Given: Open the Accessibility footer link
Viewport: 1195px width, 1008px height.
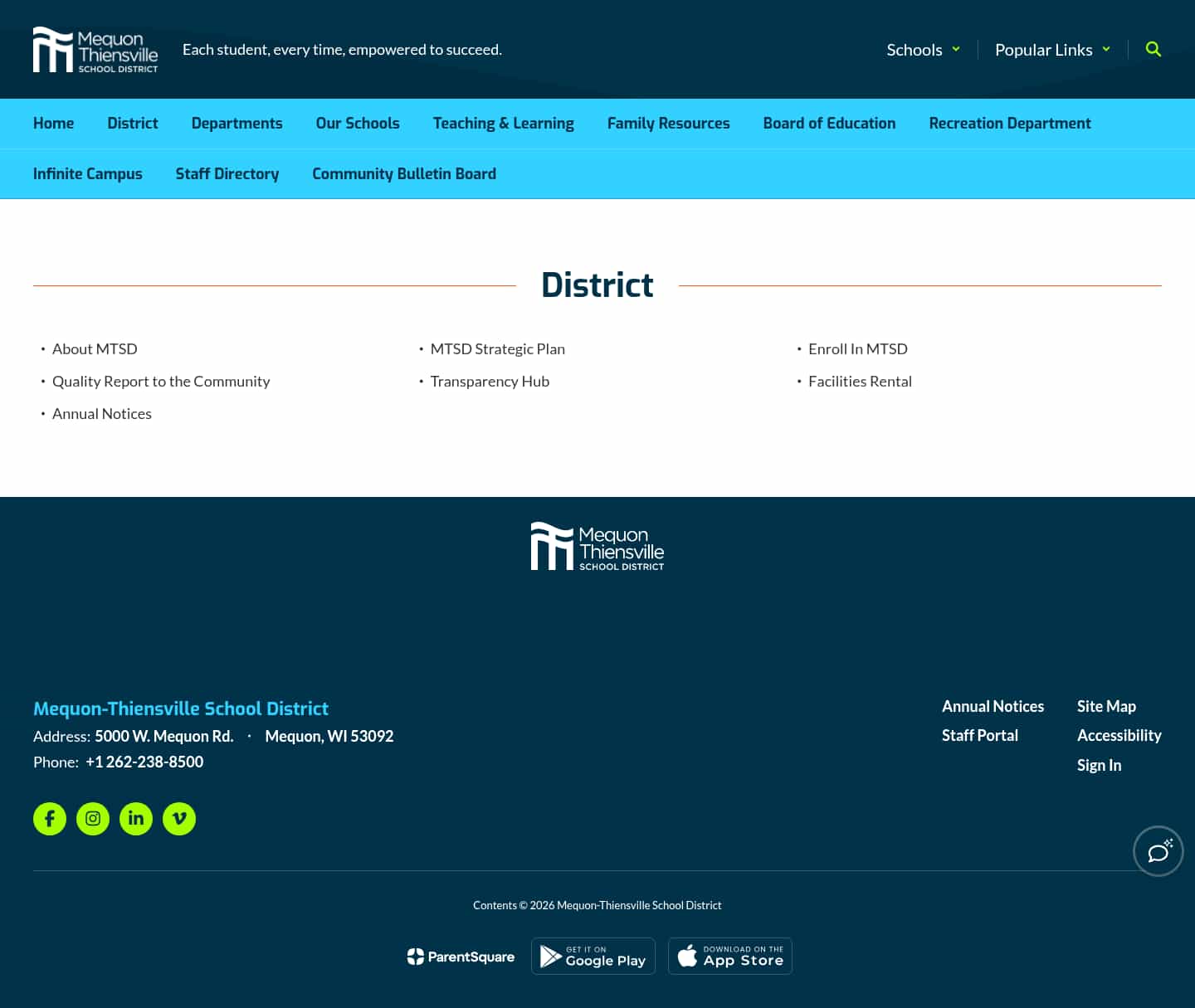Looking at the screenshot, I should 1119,736.
